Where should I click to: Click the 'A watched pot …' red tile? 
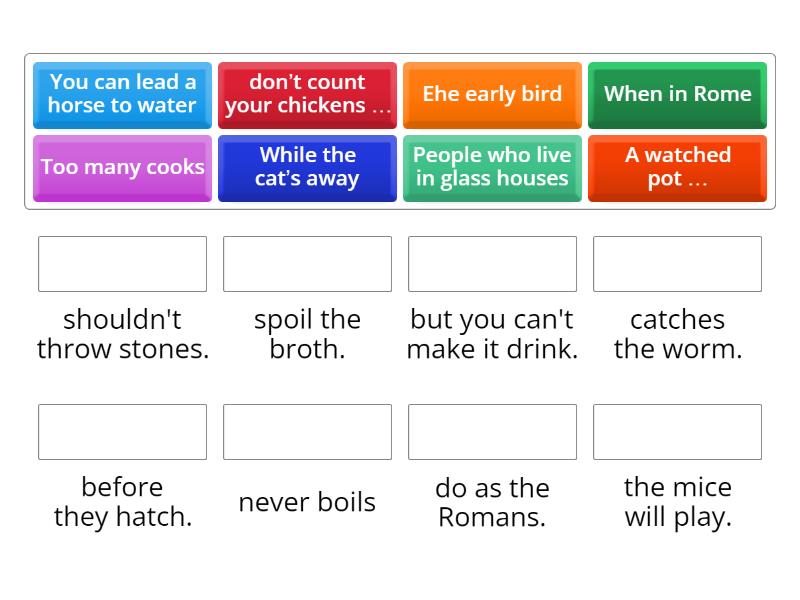click(x=677, y=168)
